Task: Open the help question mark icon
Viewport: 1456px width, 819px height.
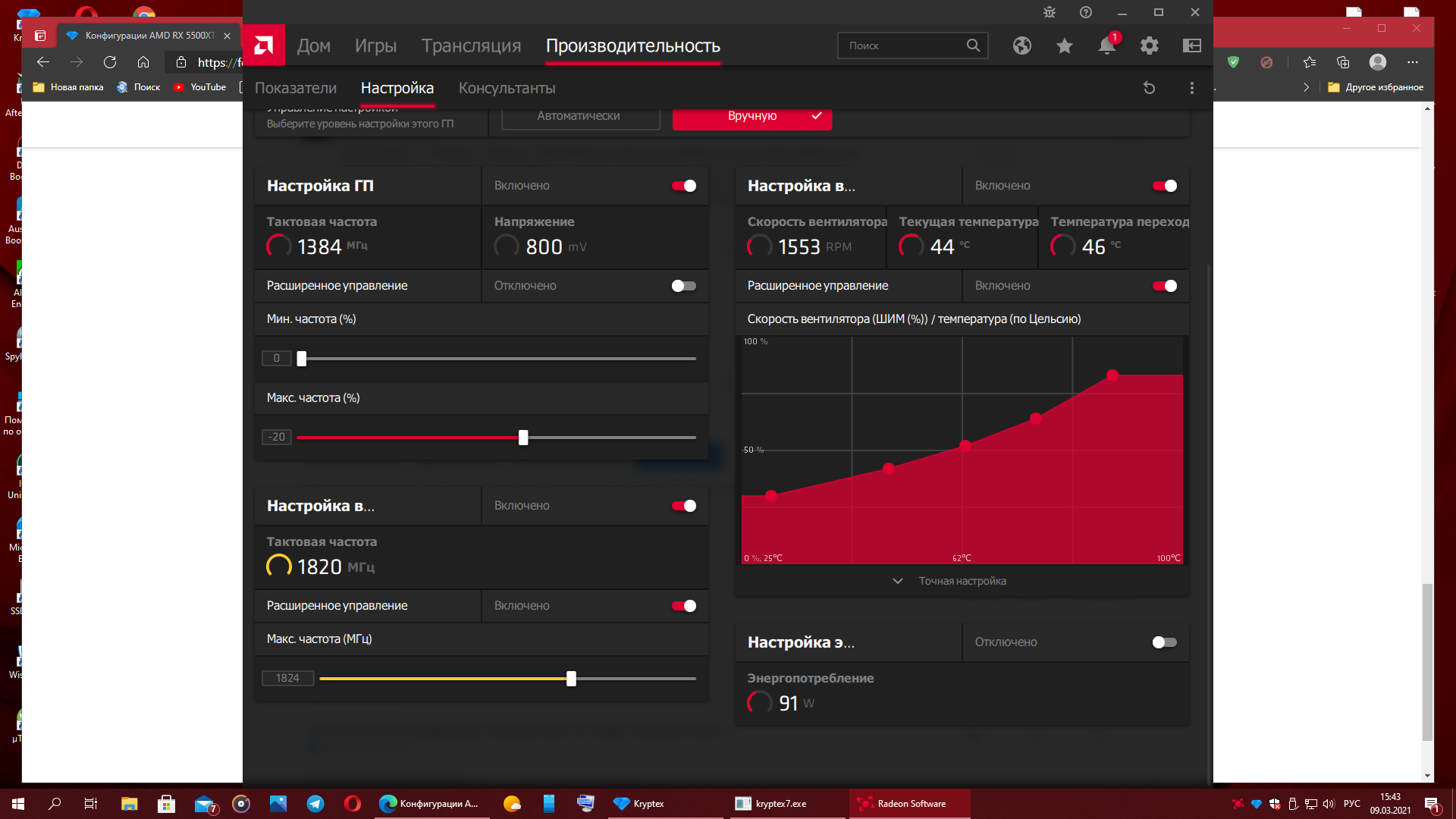Action: pyautogui.click(x=1086, y=12)
